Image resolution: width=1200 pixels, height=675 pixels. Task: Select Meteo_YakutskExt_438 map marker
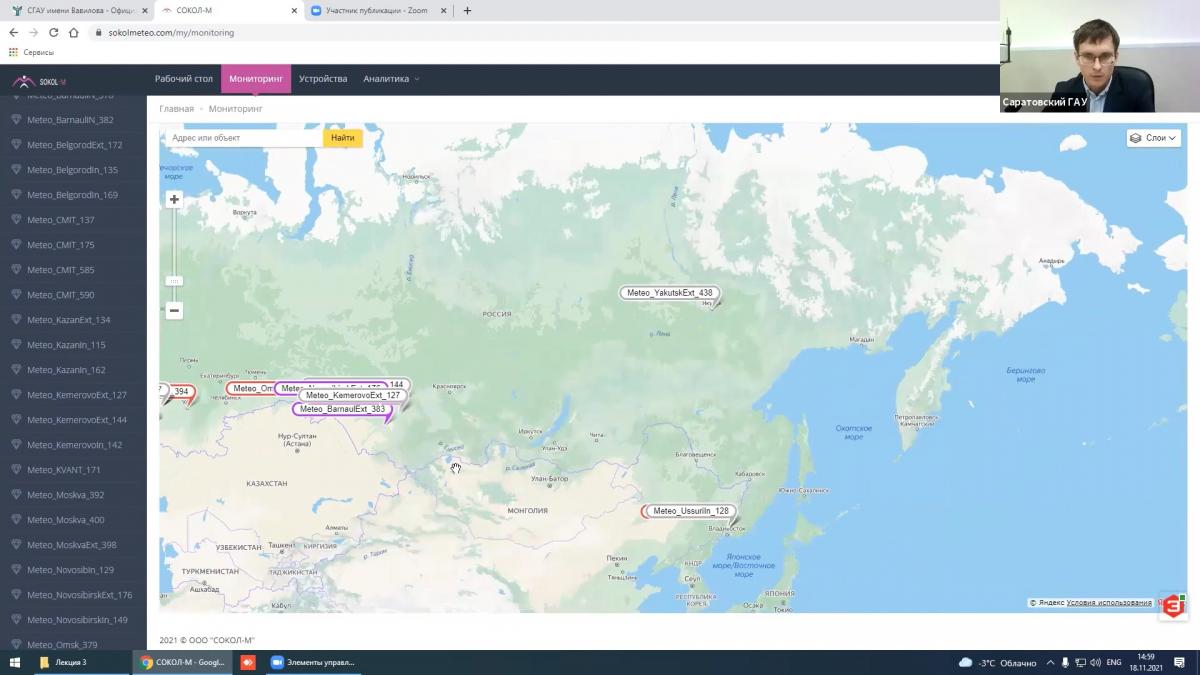point(669,293)
